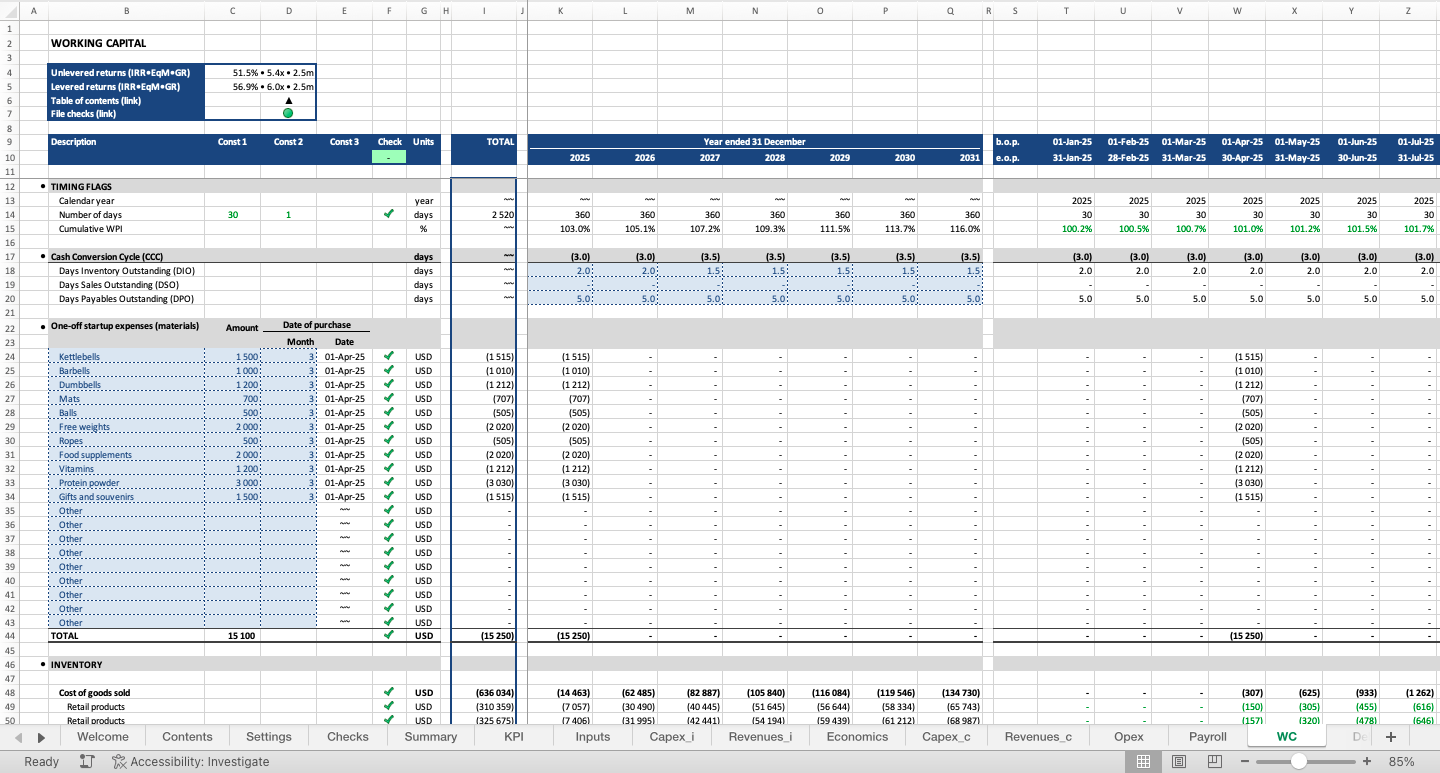Switch to Normal view in status bar

(x=1144, y=761)
